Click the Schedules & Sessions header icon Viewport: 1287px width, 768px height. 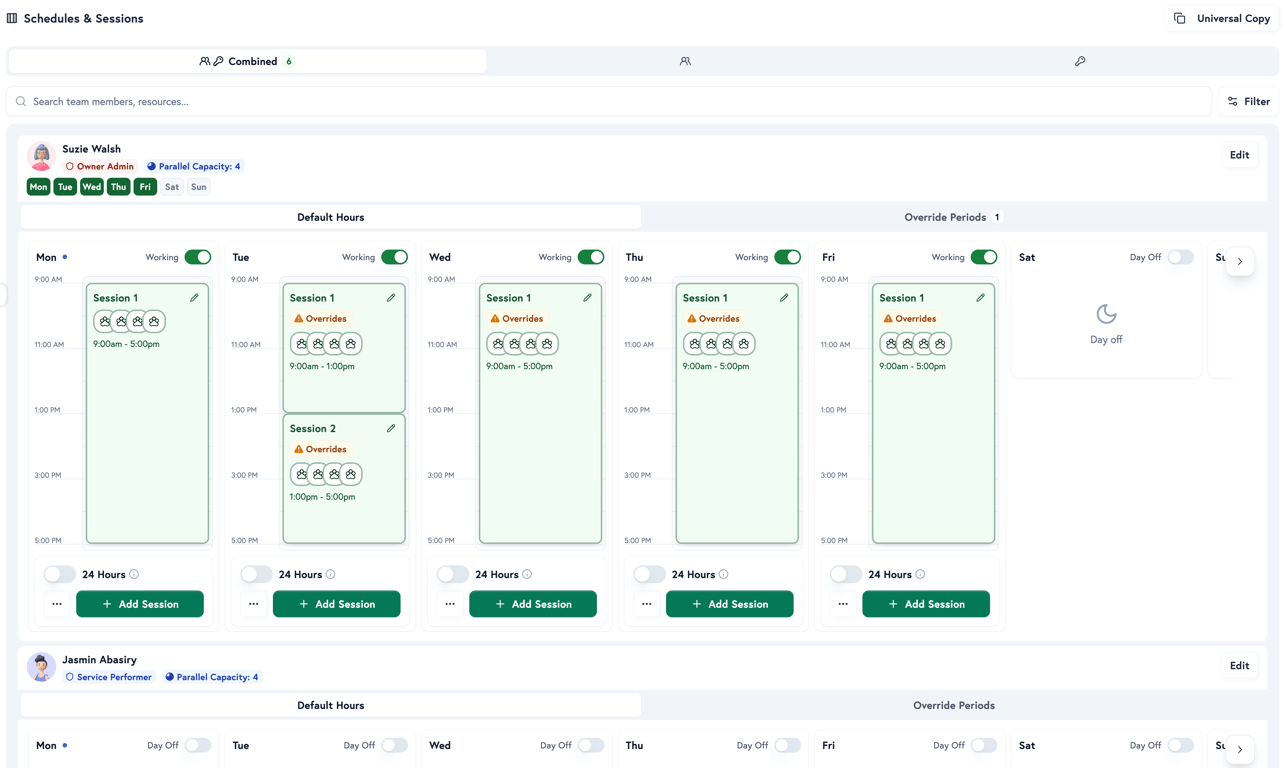coord(12,18)
